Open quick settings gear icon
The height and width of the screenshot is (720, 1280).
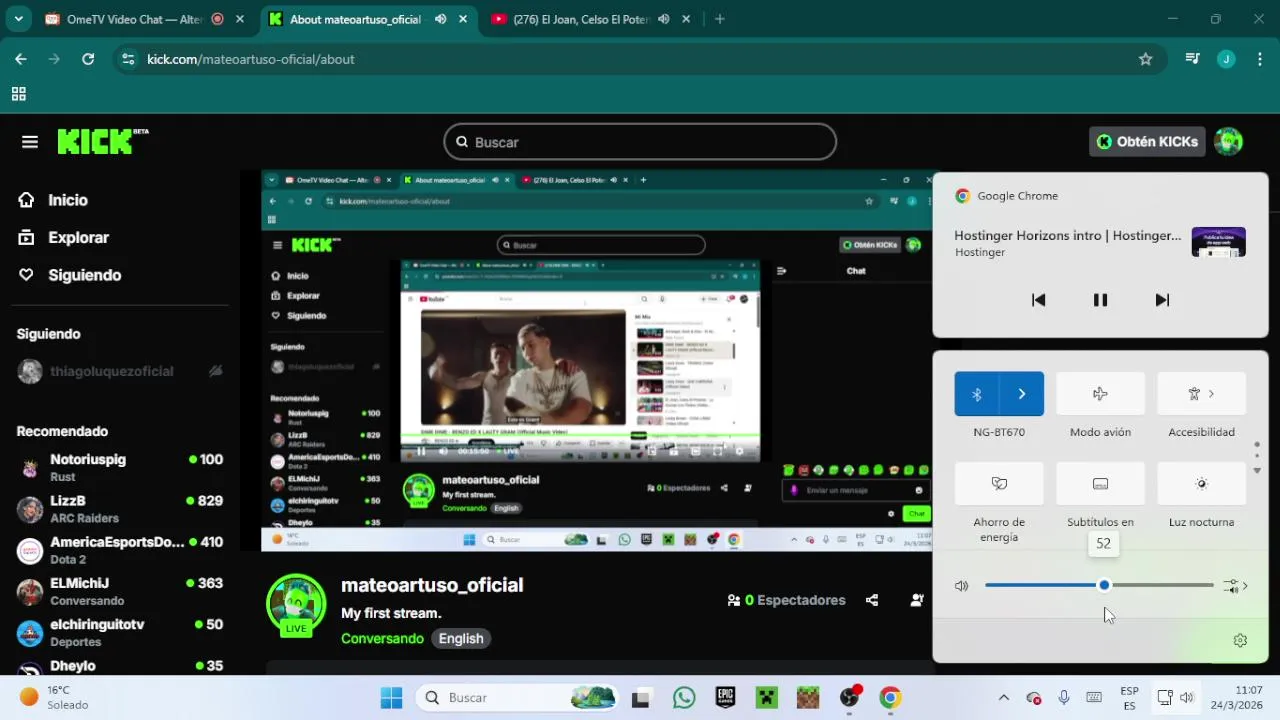(1240, 641)
